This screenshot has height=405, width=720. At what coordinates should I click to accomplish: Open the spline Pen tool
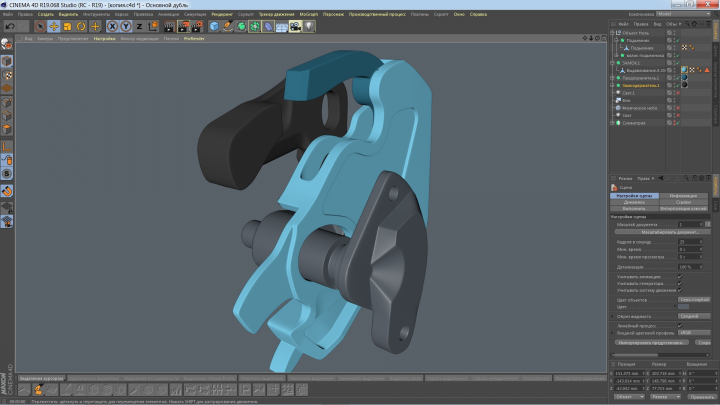tap(228, 26)
